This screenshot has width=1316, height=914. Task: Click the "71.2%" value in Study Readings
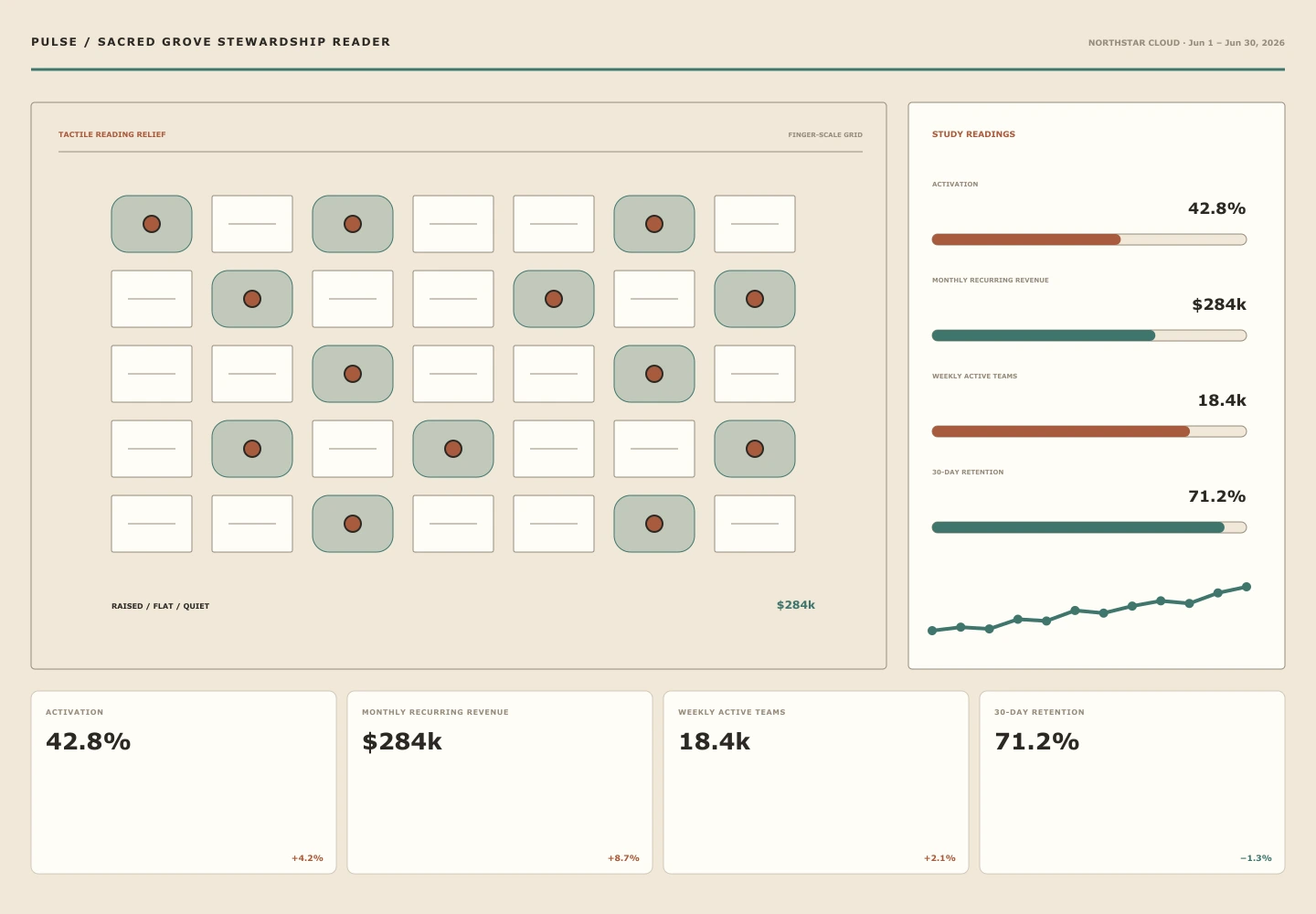click(x=1217, y=496)
